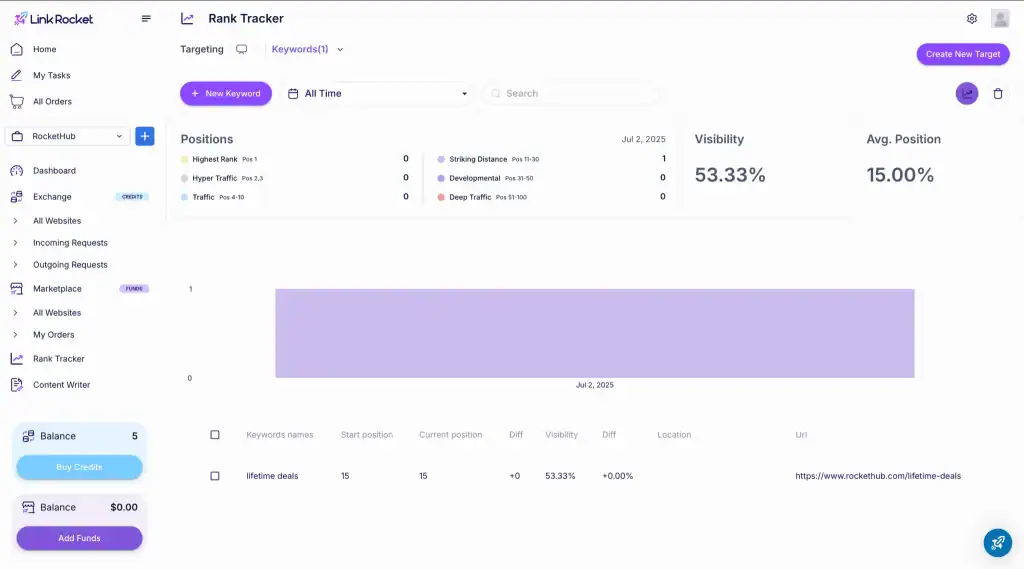Viewport: 1024px width, 569px height.
Task: Open settings with the gear icon
Action: click(972, 19)
